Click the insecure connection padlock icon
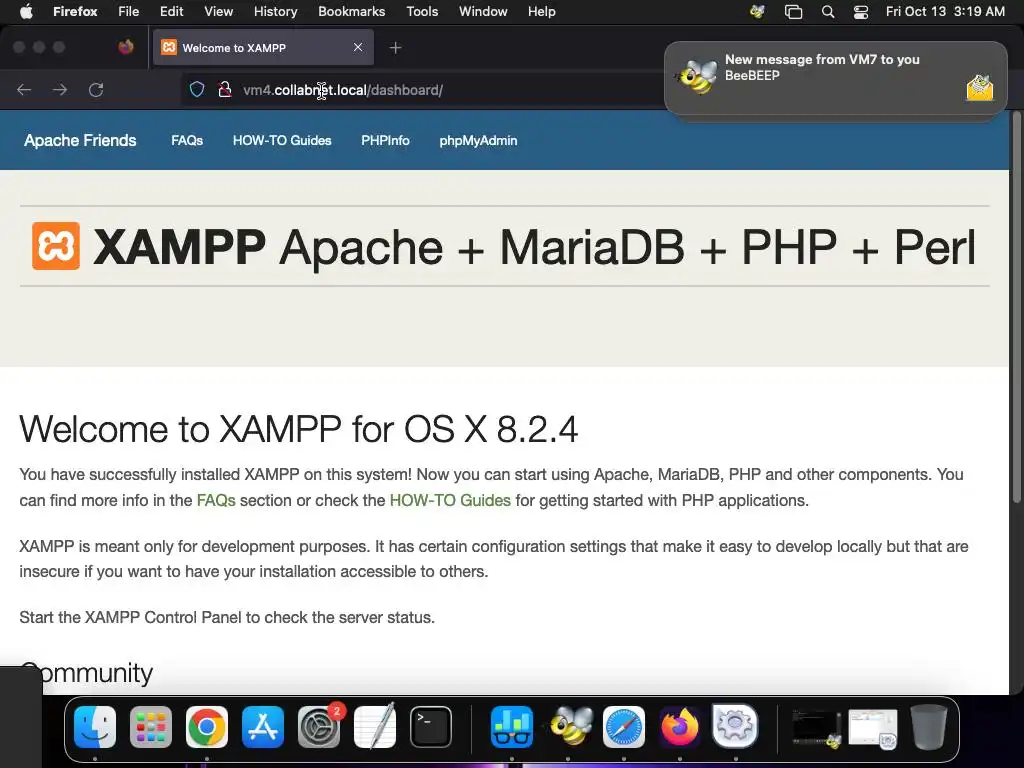 225,89
